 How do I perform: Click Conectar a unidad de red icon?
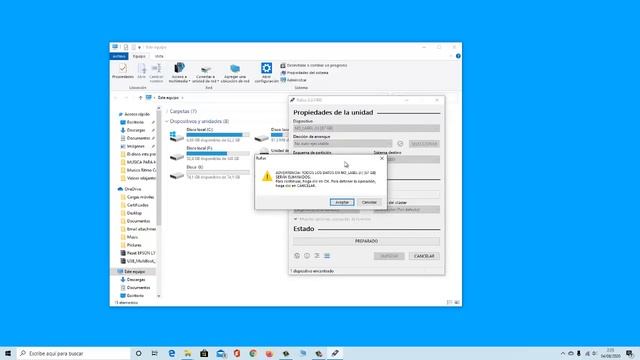206,73
